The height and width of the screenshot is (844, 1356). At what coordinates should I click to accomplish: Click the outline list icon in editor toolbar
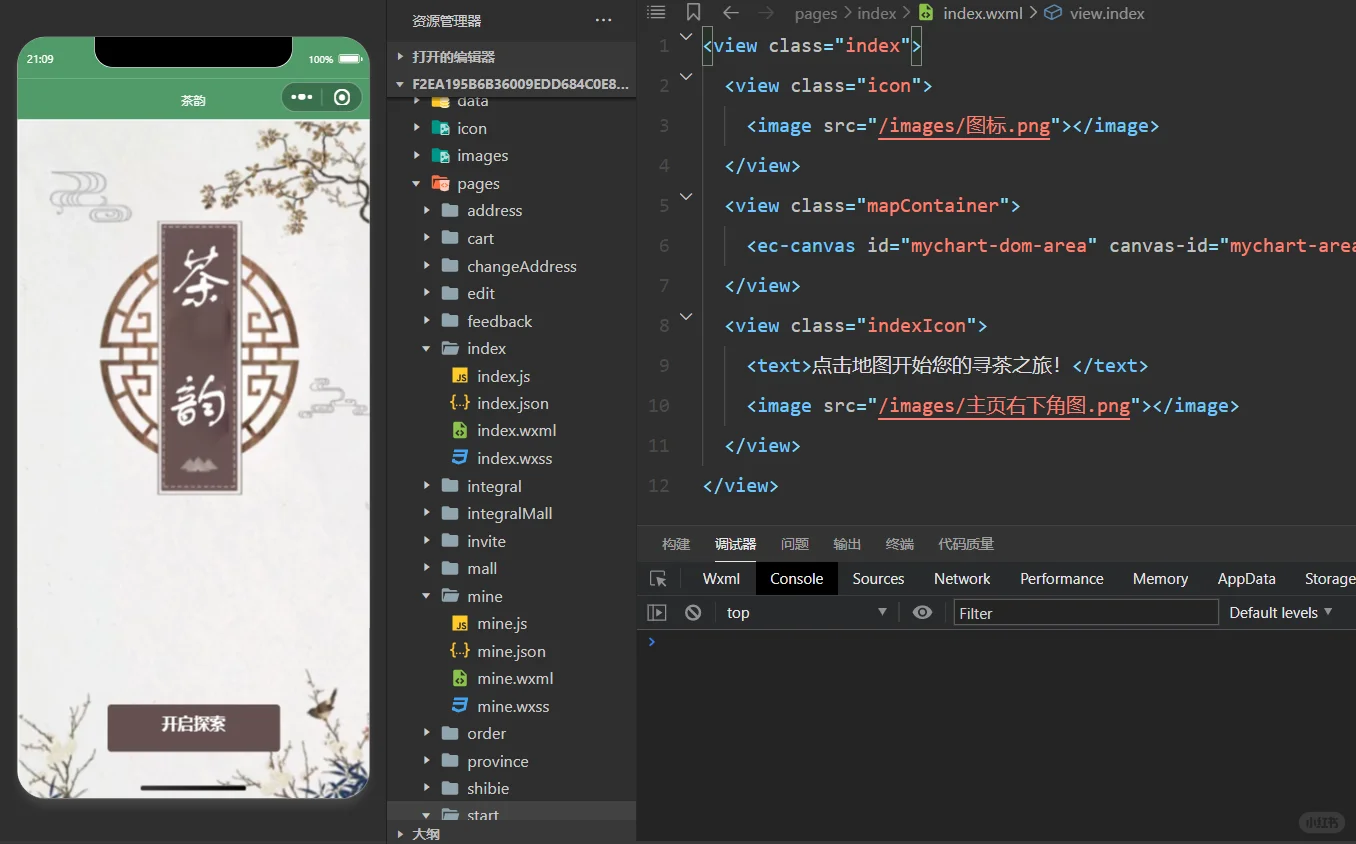656,13
